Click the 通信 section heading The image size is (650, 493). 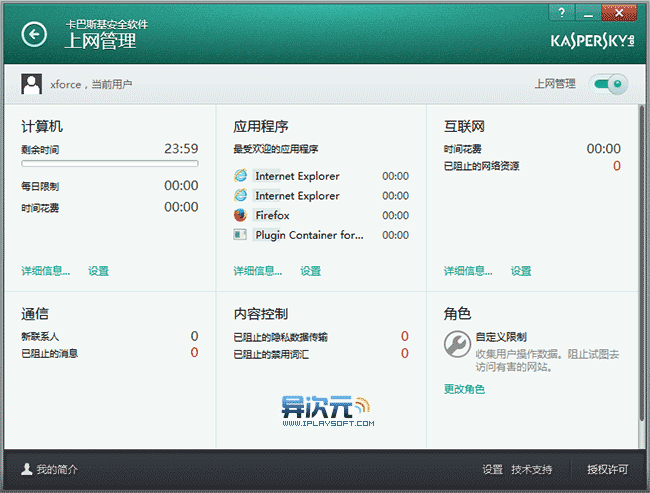pyautogui.click(x=35, y=314)
